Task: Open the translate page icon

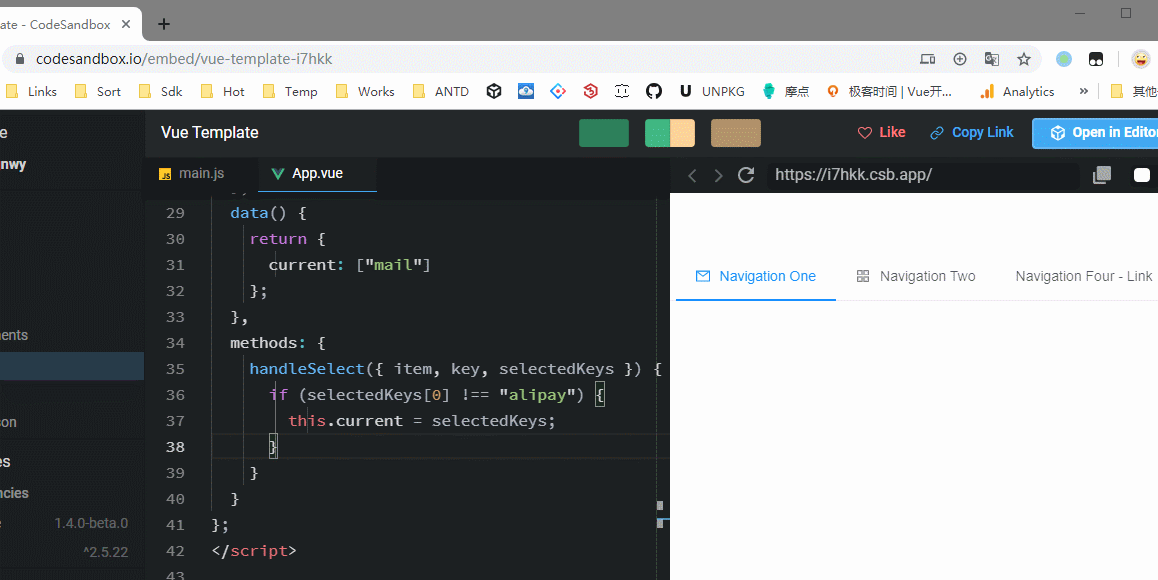Action: (x=992, y=59)
